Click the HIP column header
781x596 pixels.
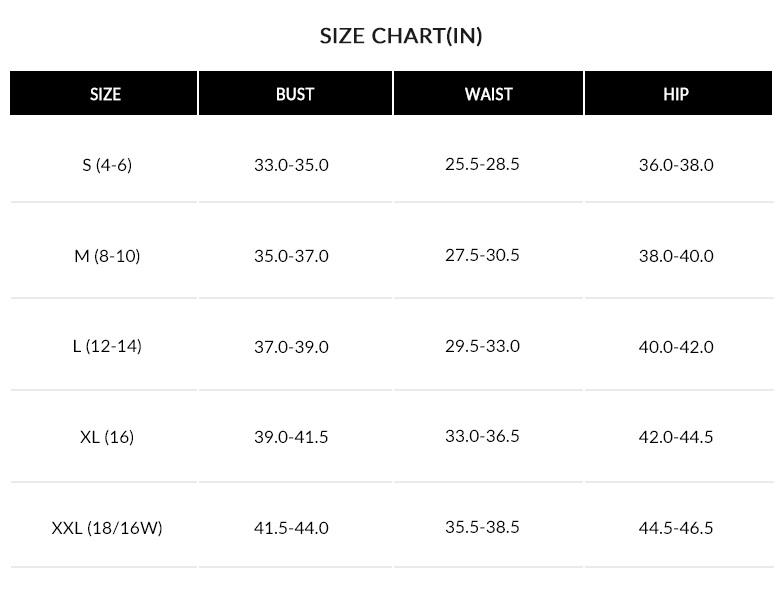click(676, 94)
